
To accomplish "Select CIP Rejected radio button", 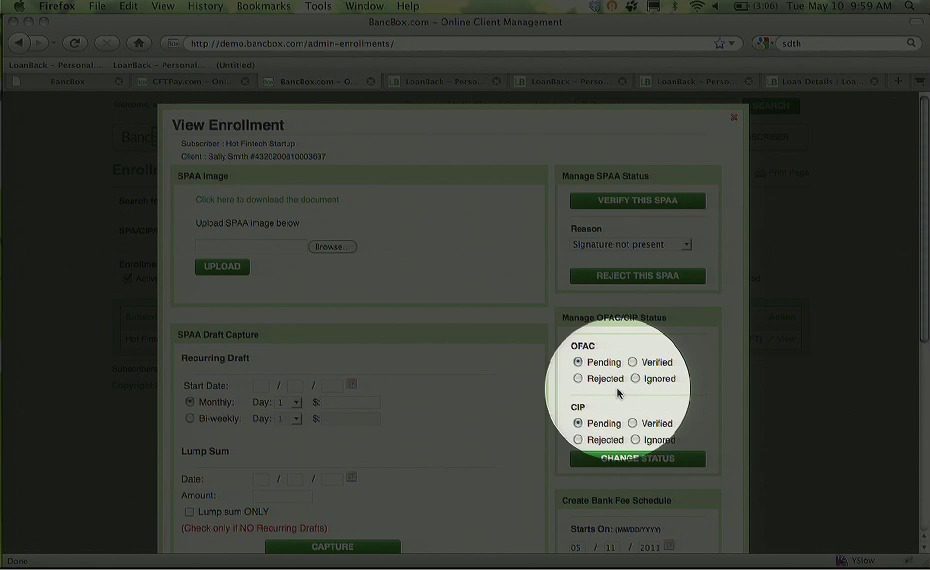I will coord(578,440).
